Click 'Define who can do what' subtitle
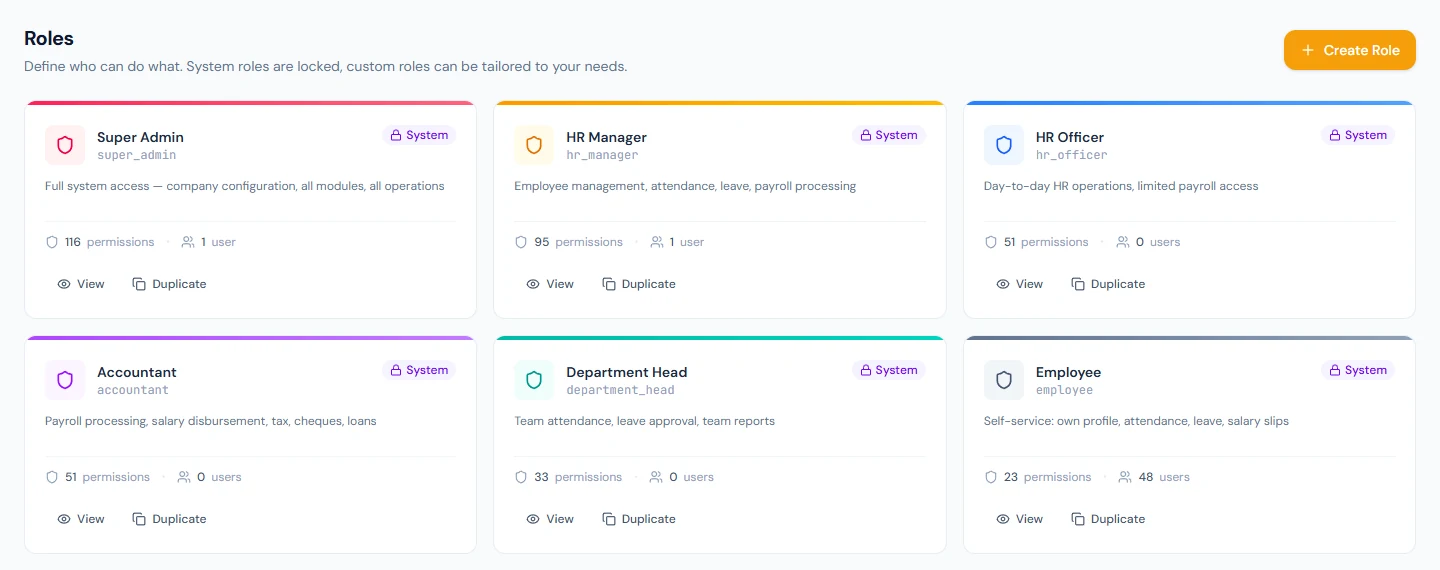The width and height of the screenshot is (1440, 570). pyautogui.click(x=326, y=67)
